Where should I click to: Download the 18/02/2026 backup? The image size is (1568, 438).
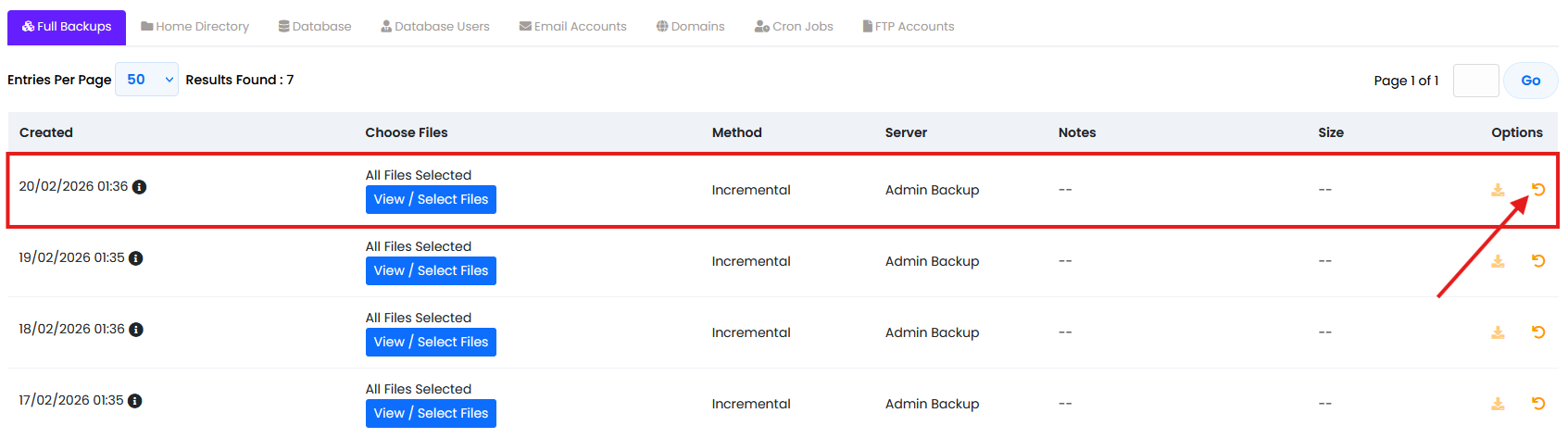pyautogui.click(x=1498, y=332)
